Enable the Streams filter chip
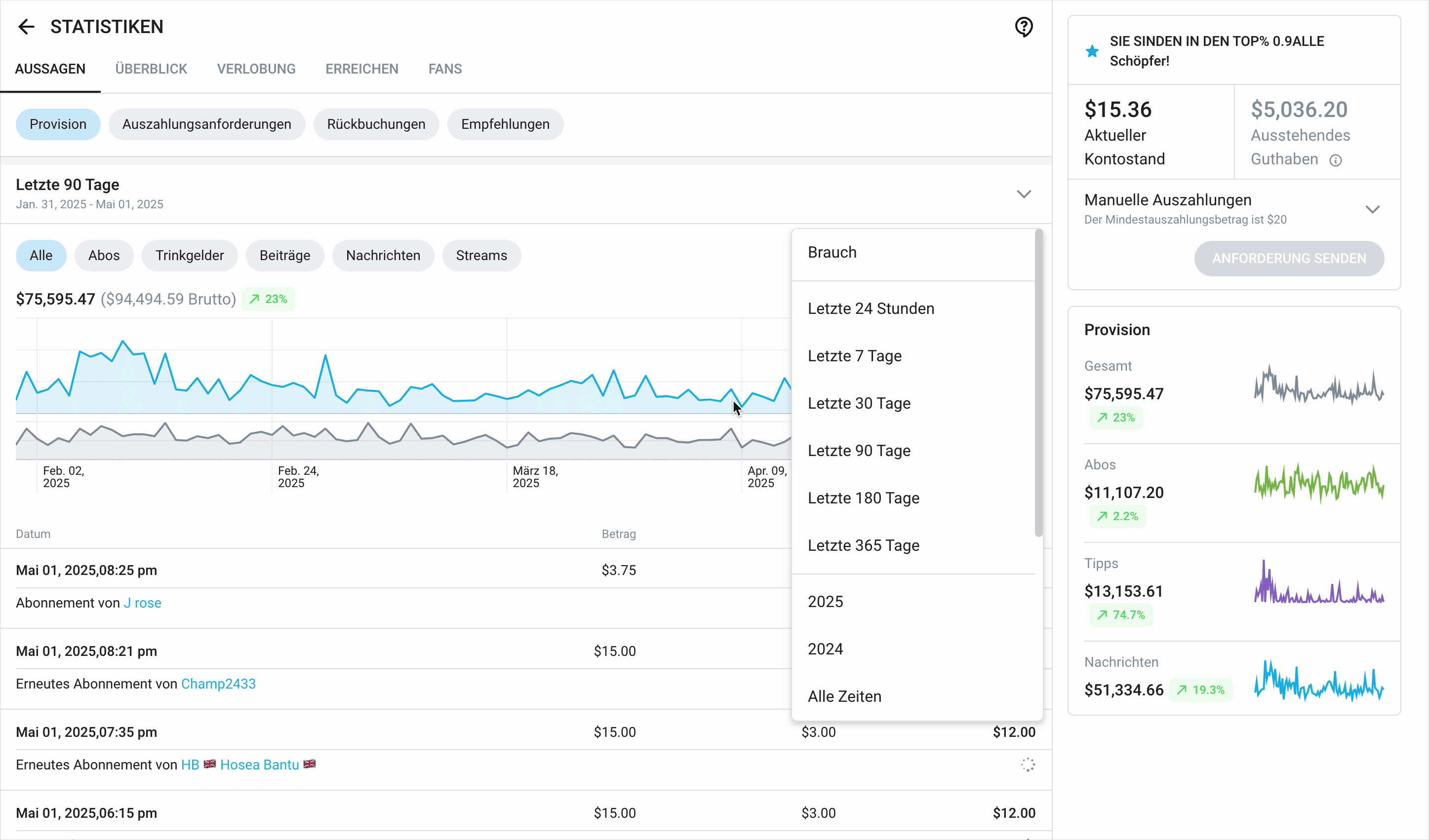The width and height of the screenshot is (1429, 840). [x=481, y=256]
